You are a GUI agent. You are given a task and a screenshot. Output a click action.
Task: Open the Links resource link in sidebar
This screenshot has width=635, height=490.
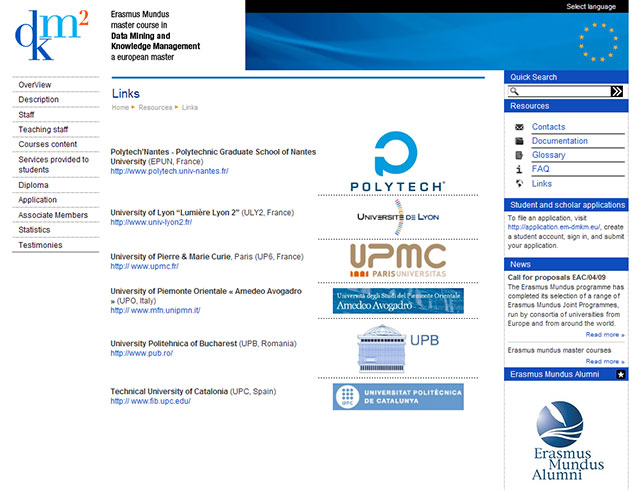pyautogui.click(x=542, y=183)
